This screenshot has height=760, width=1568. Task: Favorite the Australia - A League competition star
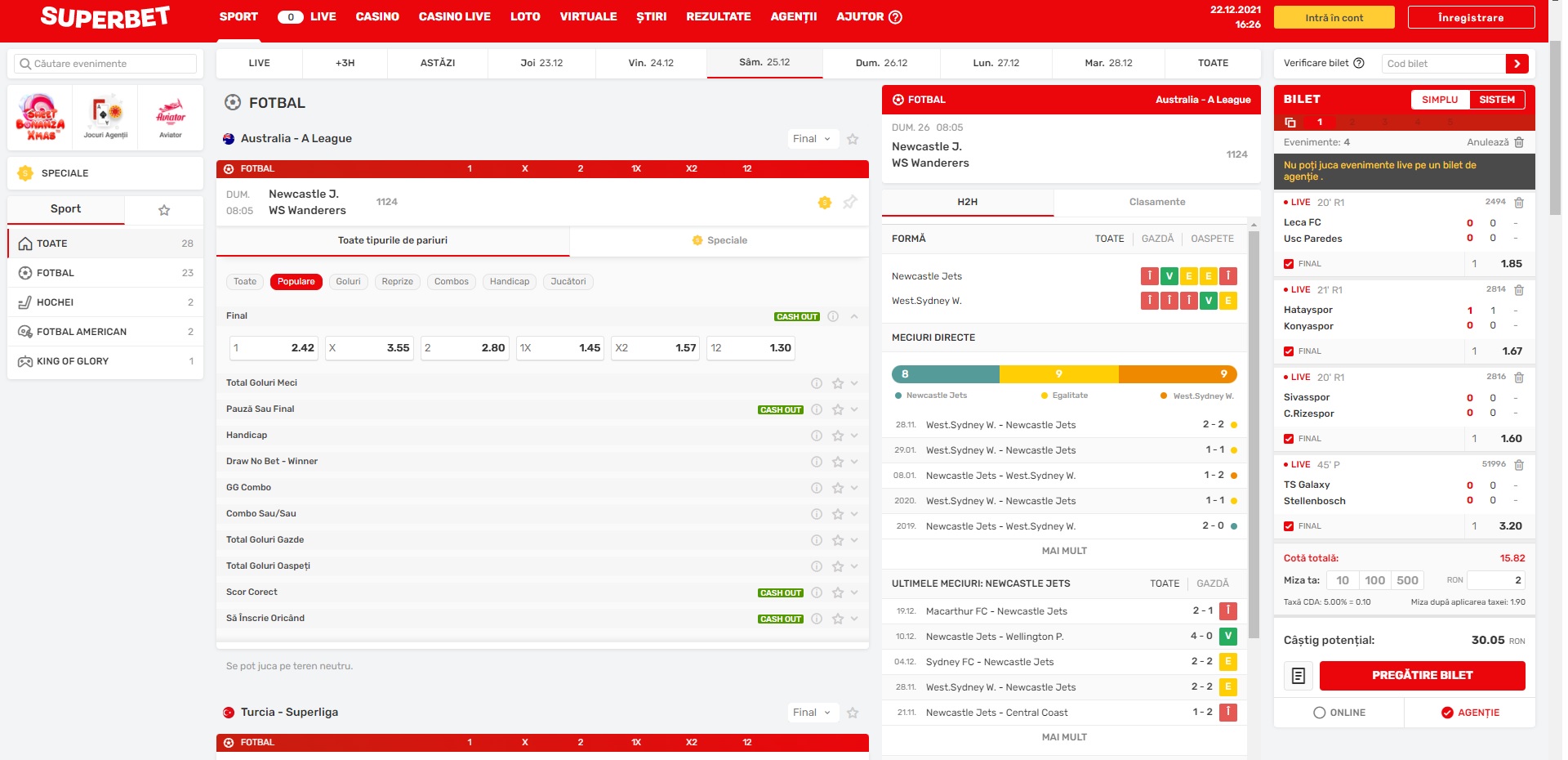[853, 139]
